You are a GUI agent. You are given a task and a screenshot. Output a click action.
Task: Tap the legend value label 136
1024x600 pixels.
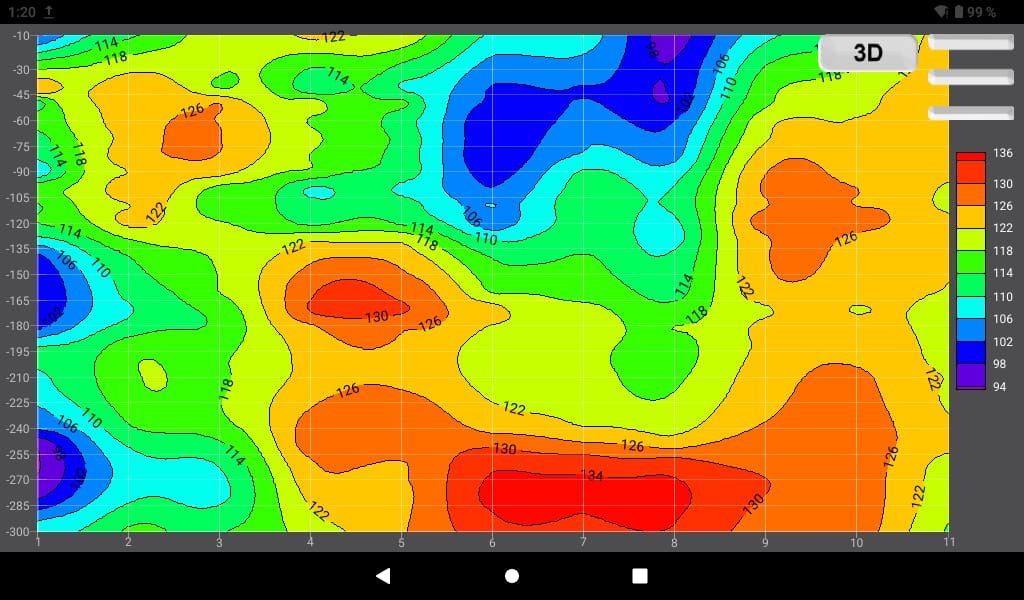(1002, 153)
